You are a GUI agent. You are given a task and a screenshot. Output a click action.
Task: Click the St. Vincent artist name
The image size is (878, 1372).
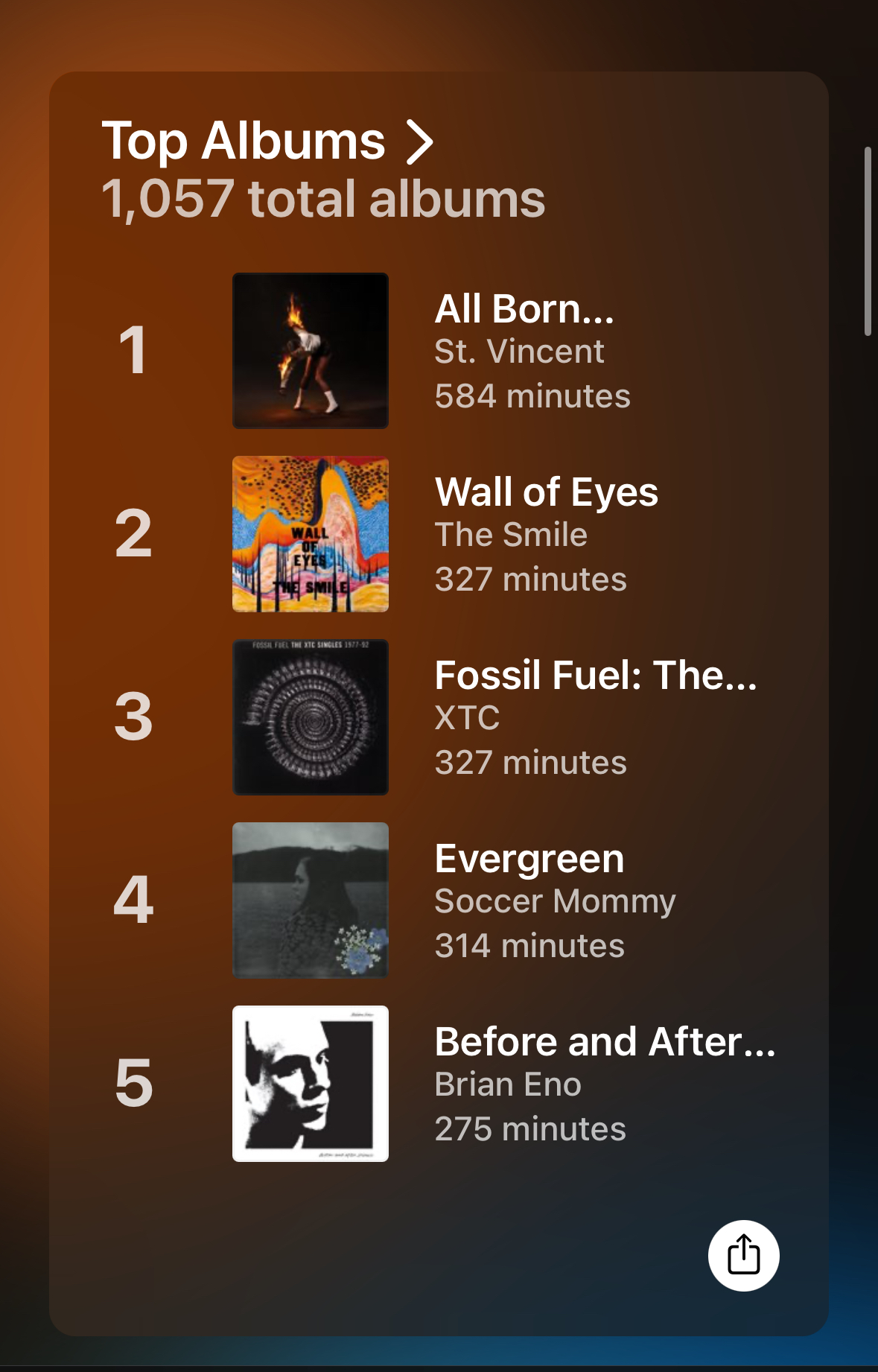coord(519,352)
